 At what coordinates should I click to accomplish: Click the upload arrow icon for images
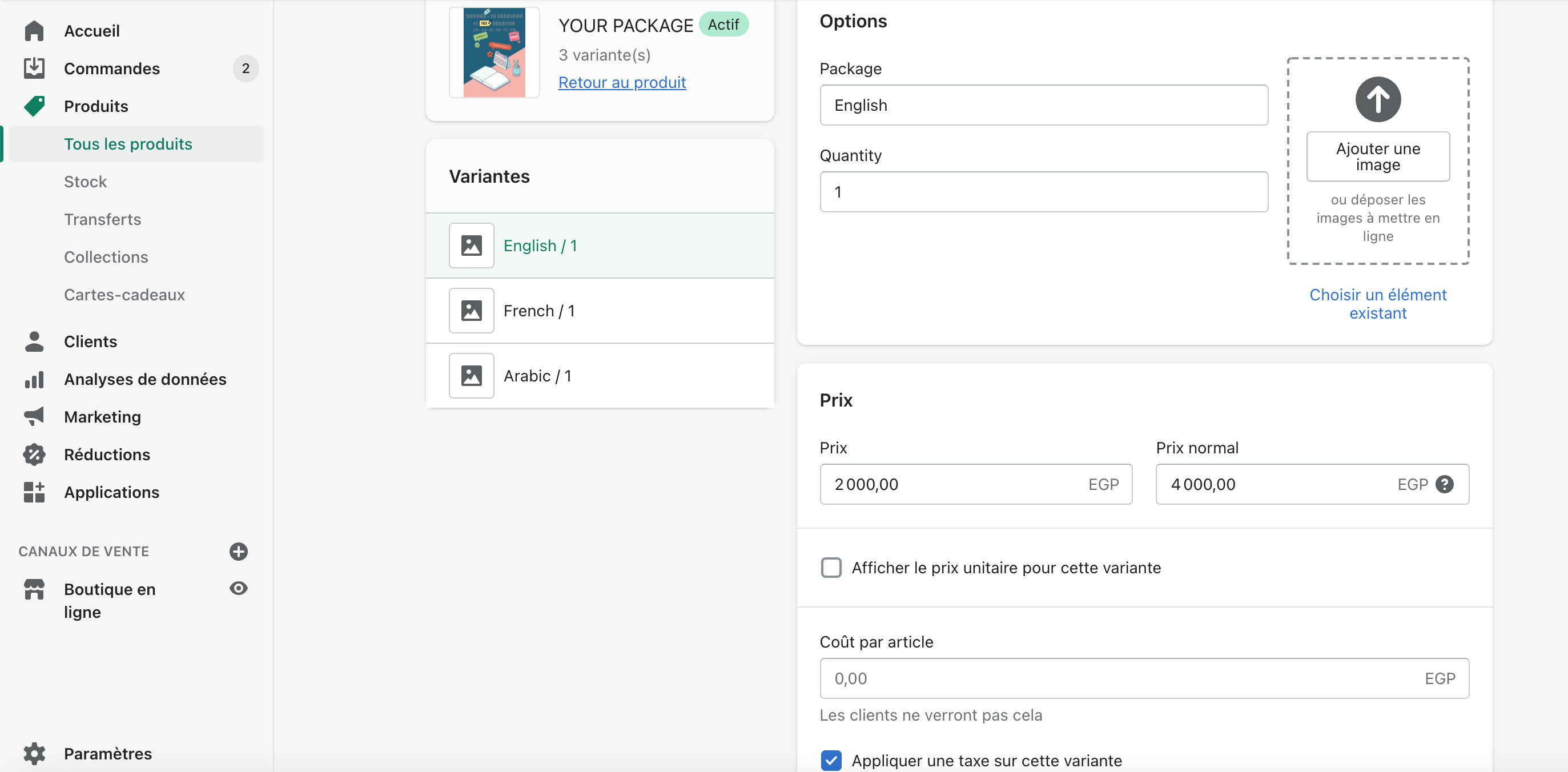pos(1377,99)
